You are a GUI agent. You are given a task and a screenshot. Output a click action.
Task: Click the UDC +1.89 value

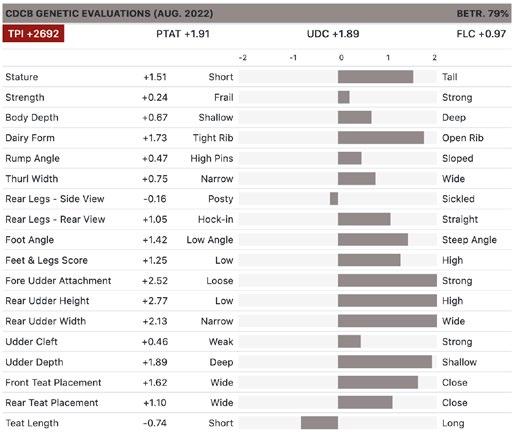pos(333,34)
